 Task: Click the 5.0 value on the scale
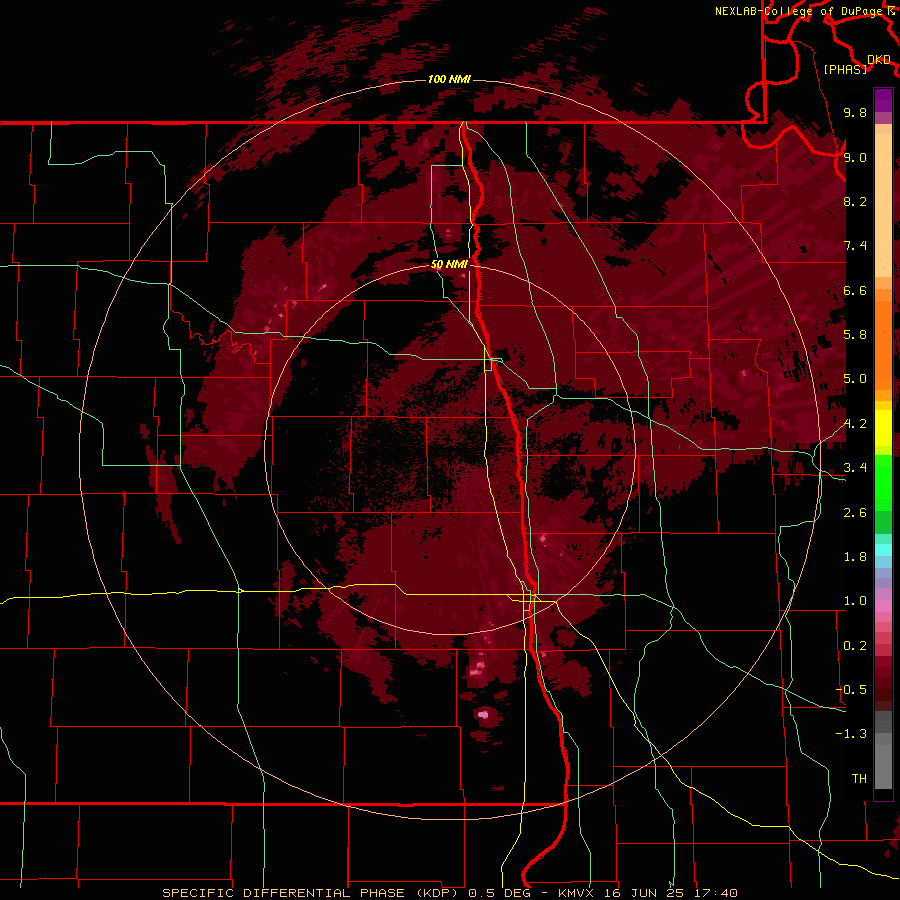(x=855, y=379)
